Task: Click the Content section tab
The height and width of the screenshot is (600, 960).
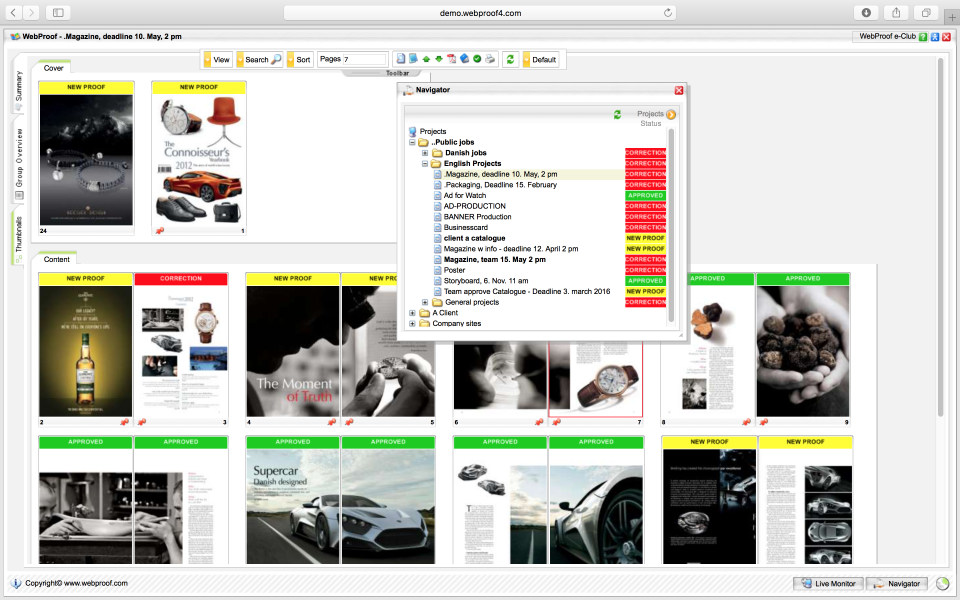Action: click(57, 259)
